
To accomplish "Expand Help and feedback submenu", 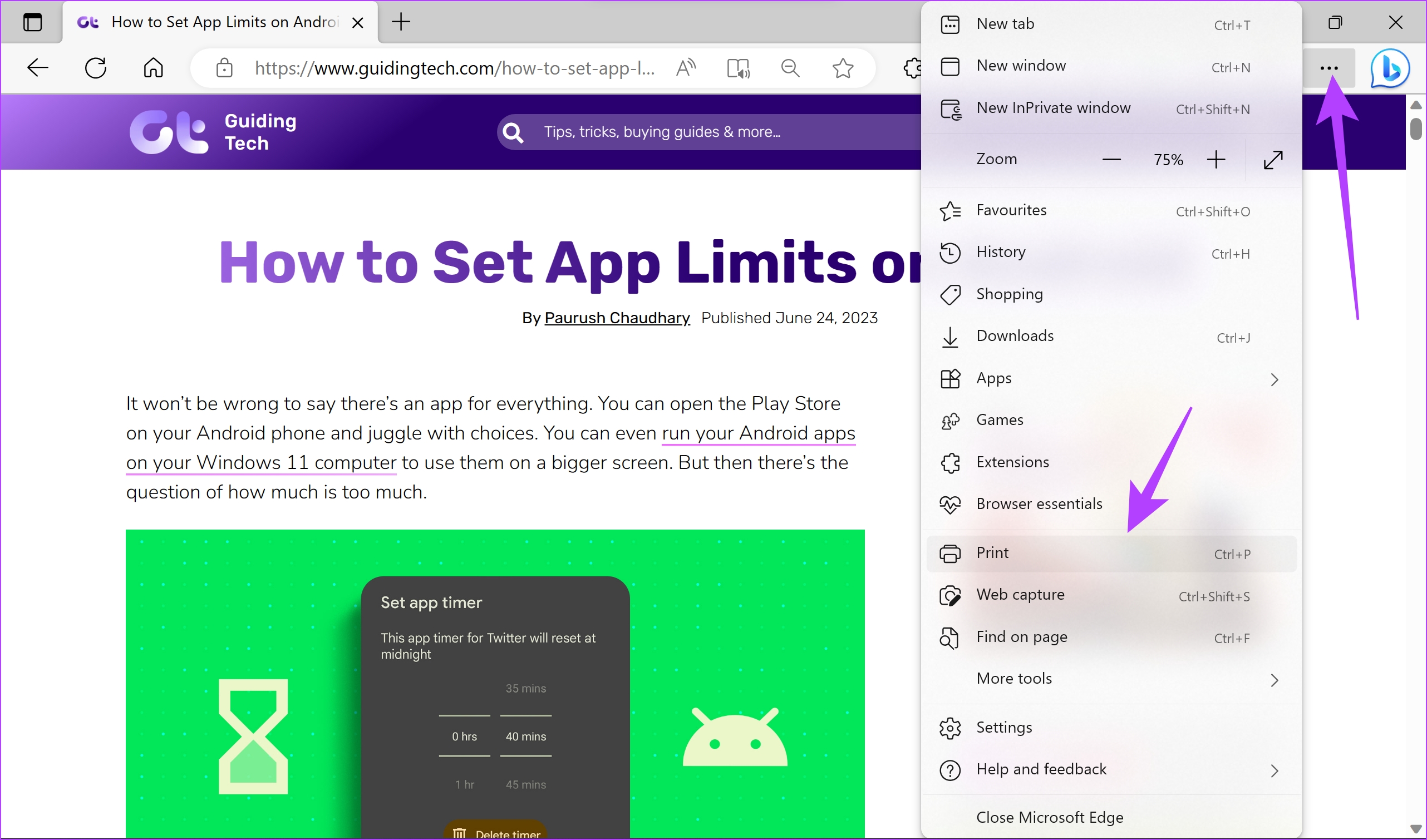I will point(1111,770).
